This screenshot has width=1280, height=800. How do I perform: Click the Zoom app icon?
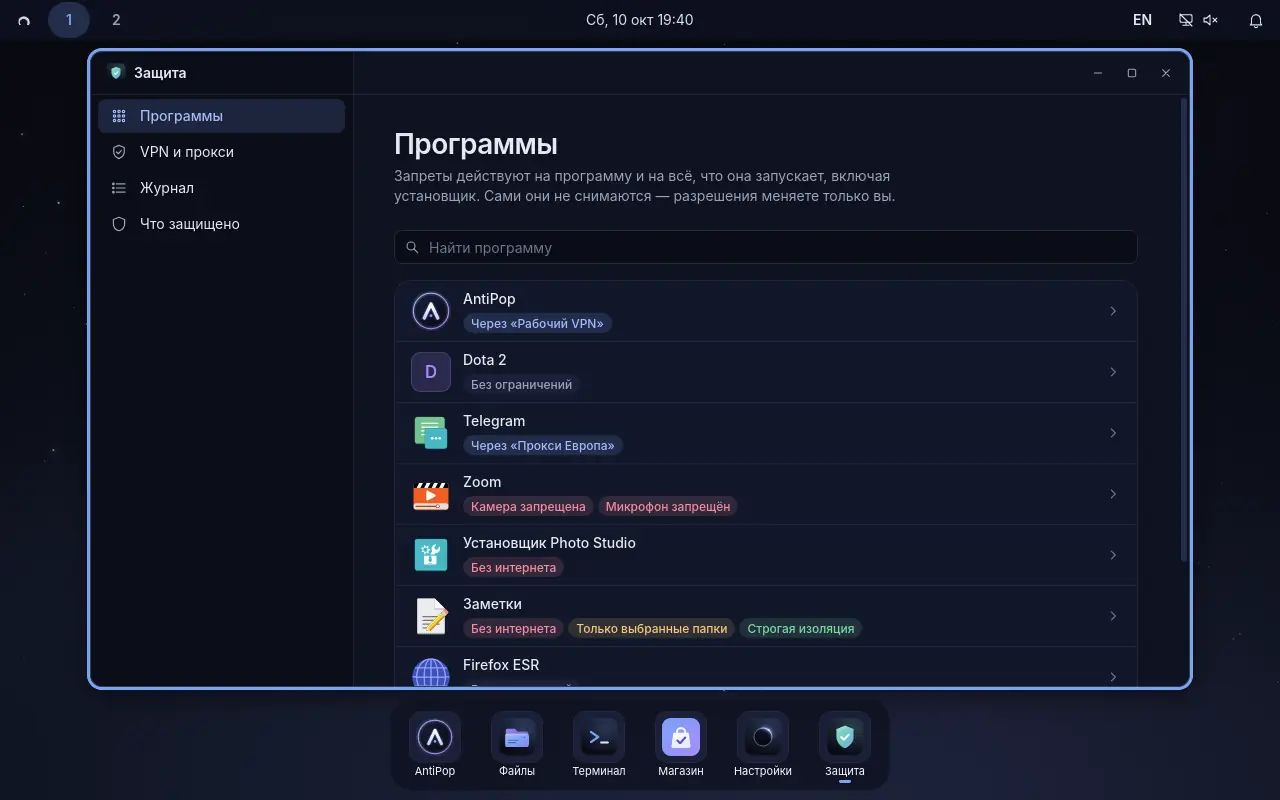tap(431, 494)
